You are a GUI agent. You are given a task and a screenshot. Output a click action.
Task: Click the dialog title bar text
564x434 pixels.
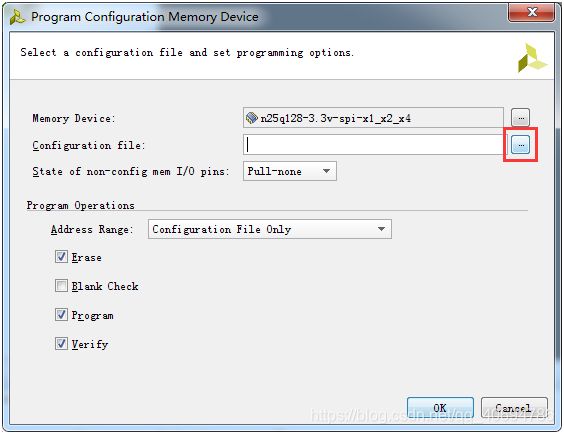[x=145, y=17]
